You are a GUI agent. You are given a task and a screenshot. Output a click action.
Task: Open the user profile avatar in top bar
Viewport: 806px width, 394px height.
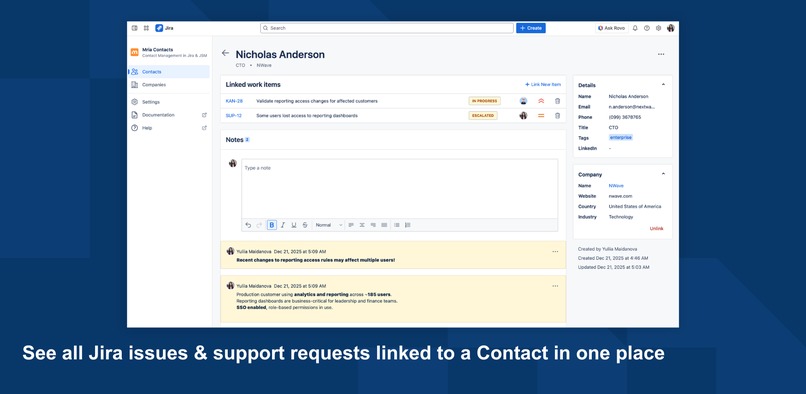[671, 28]
